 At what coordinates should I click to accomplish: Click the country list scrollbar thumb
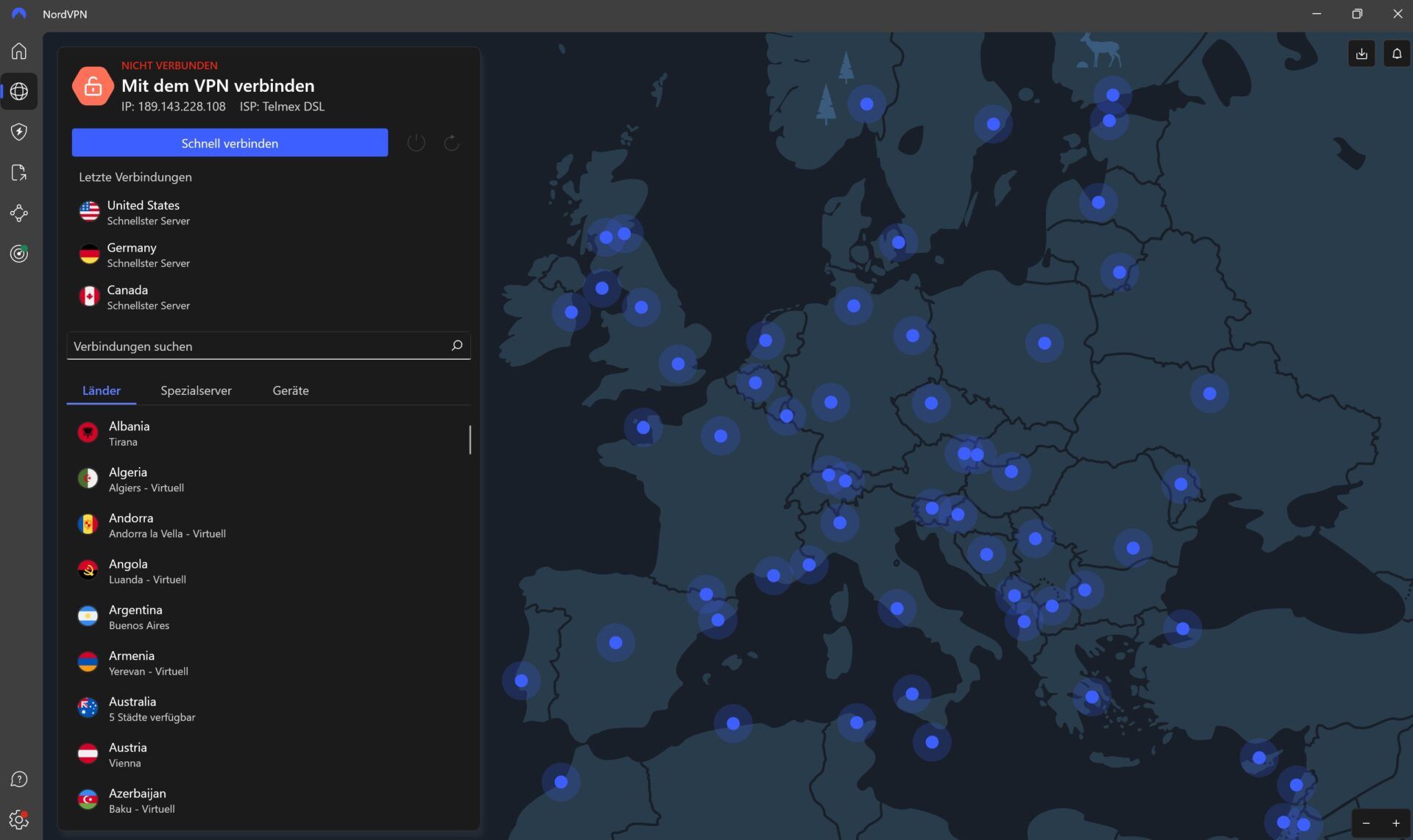pos(470,439)
